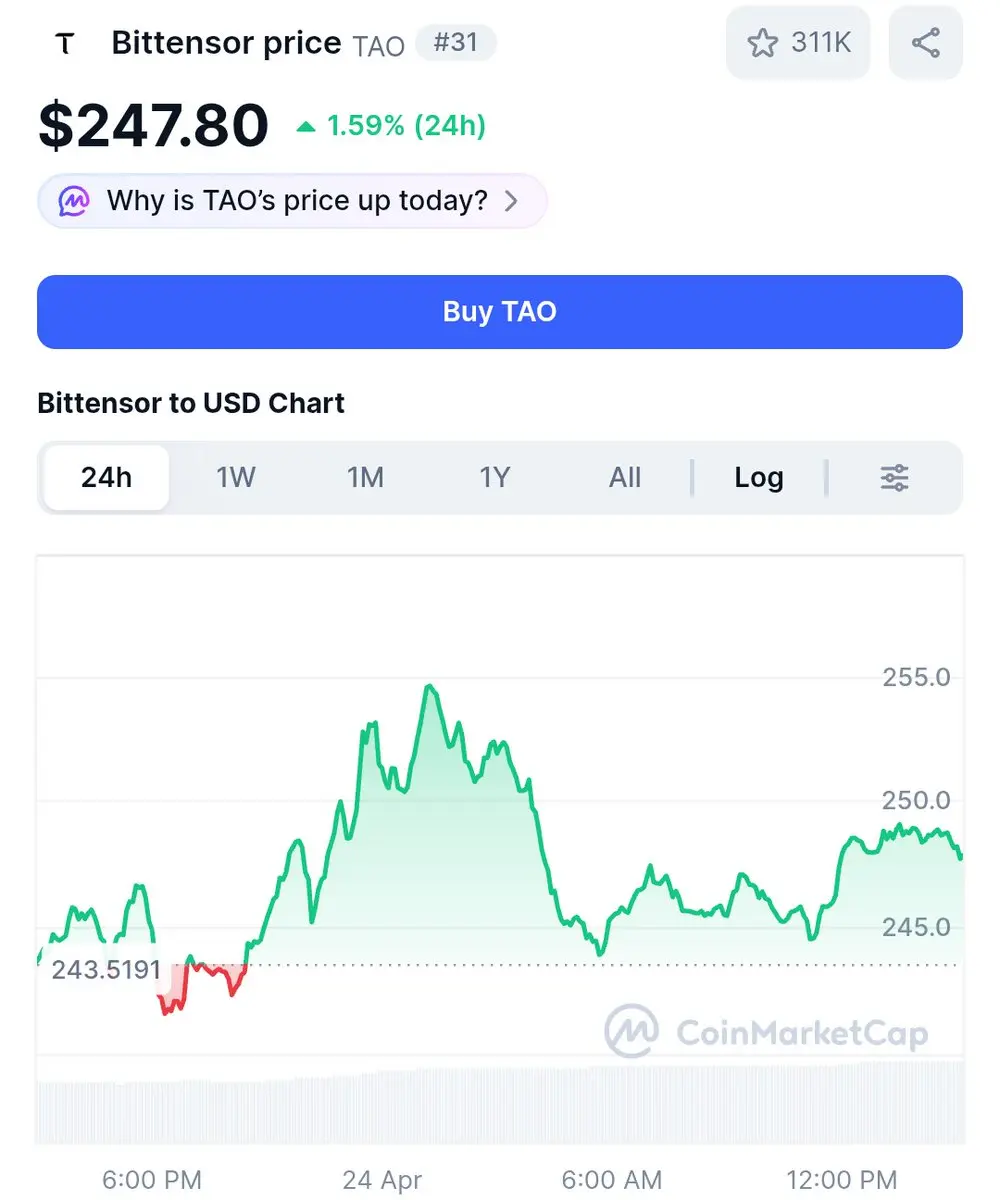Select the 24h chart range tab

106,478
